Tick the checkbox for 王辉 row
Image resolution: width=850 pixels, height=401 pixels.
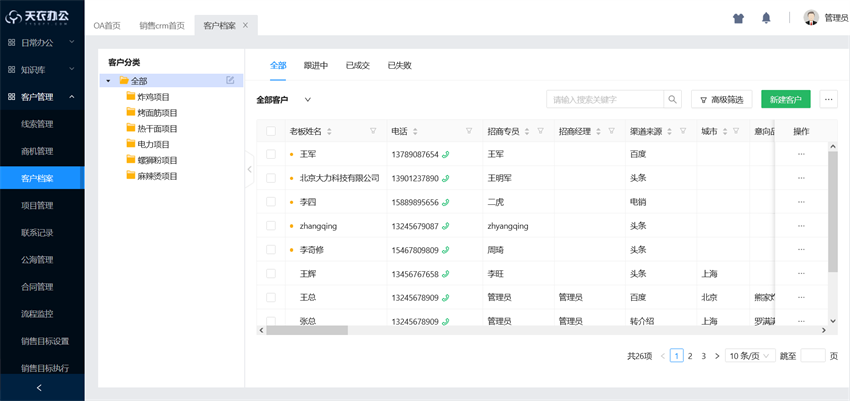tap(271, 274)
